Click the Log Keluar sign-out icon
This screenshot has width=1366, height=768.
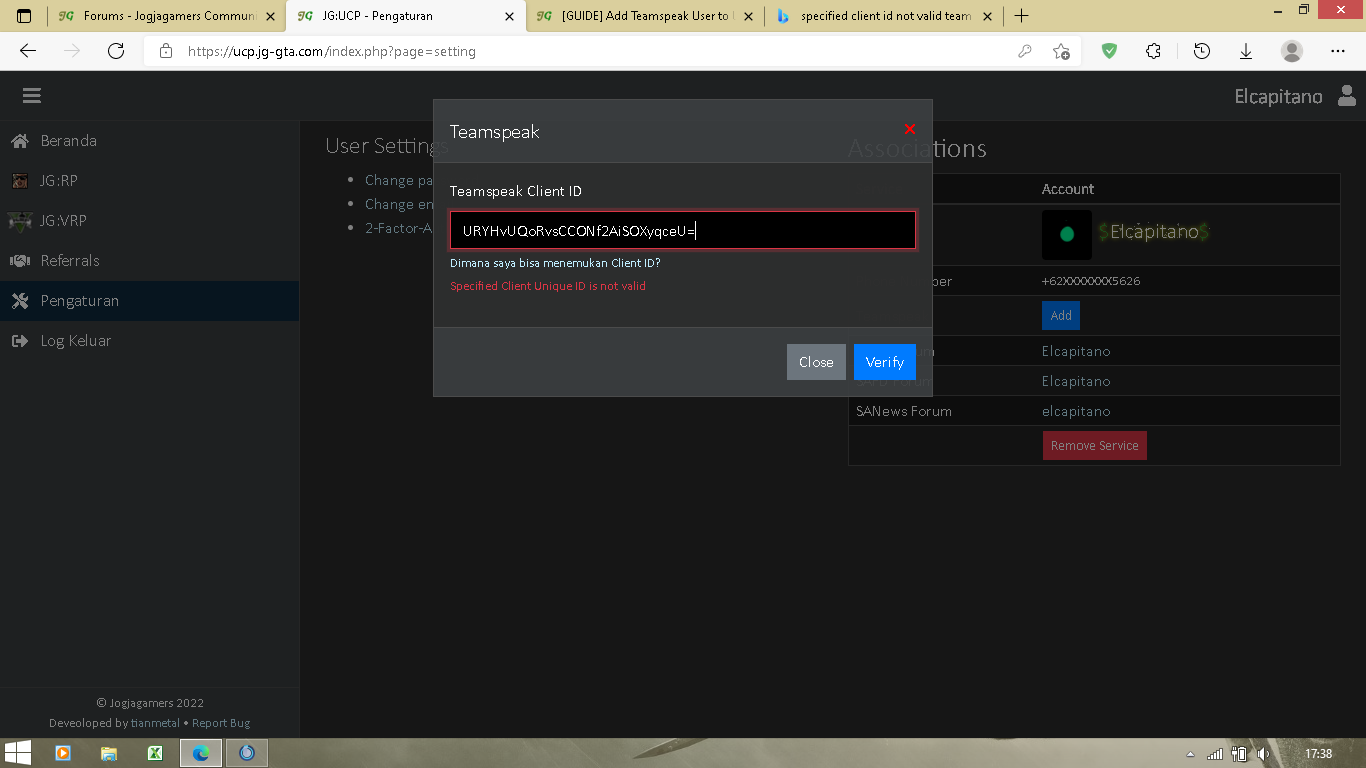pyautogui.click(x=20, y=341)
